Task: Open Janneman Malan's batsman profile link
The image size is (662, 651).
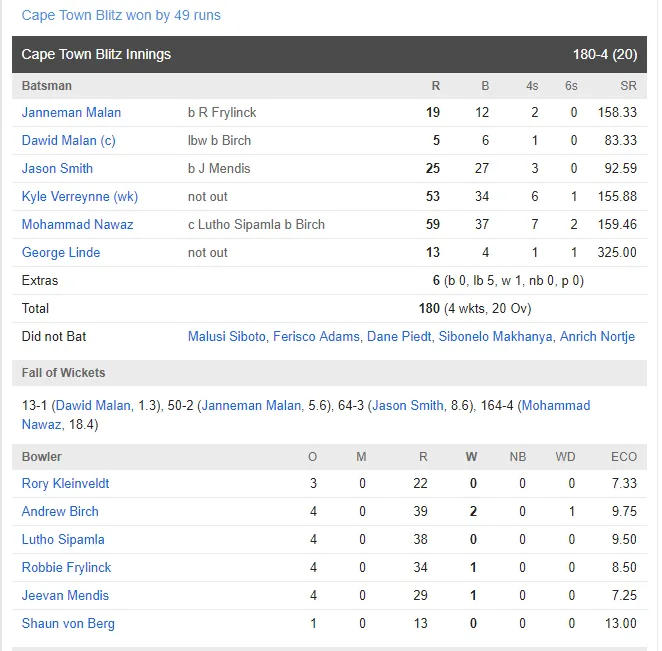Action: click(71, 112)
